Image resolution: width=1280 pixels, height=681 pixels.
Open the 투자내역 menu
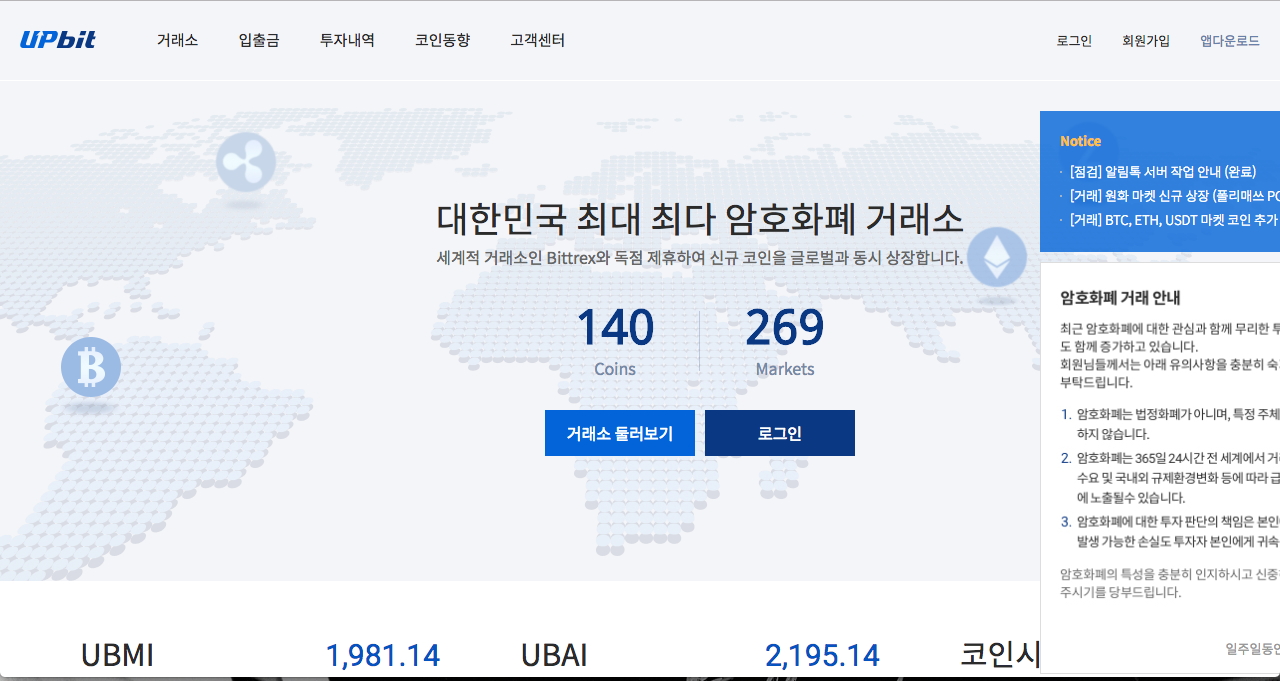pos(347,41)
